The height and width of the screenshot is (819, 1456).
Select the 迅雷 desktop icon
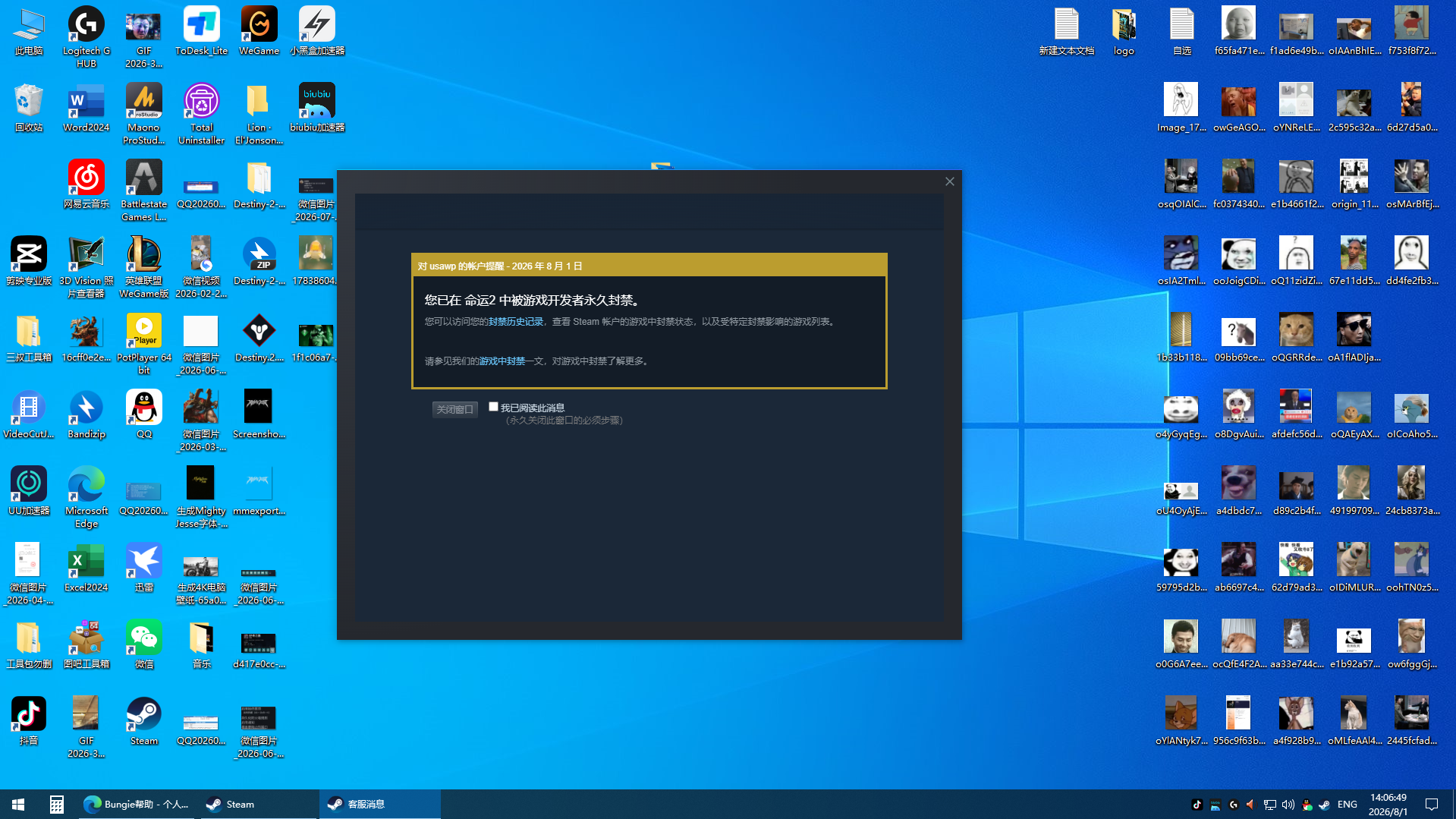[x=144, y=569]
